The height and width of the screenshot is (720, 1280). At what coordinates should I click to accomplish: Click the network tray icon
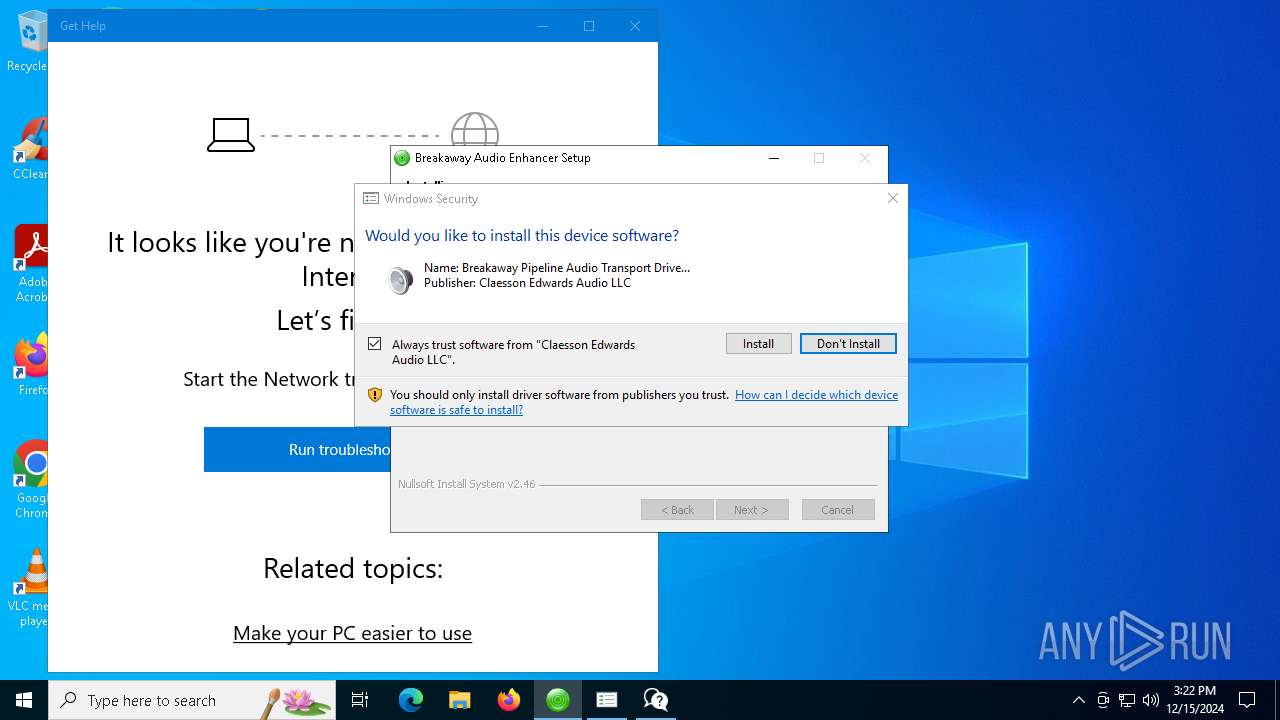coord(1126,700)
